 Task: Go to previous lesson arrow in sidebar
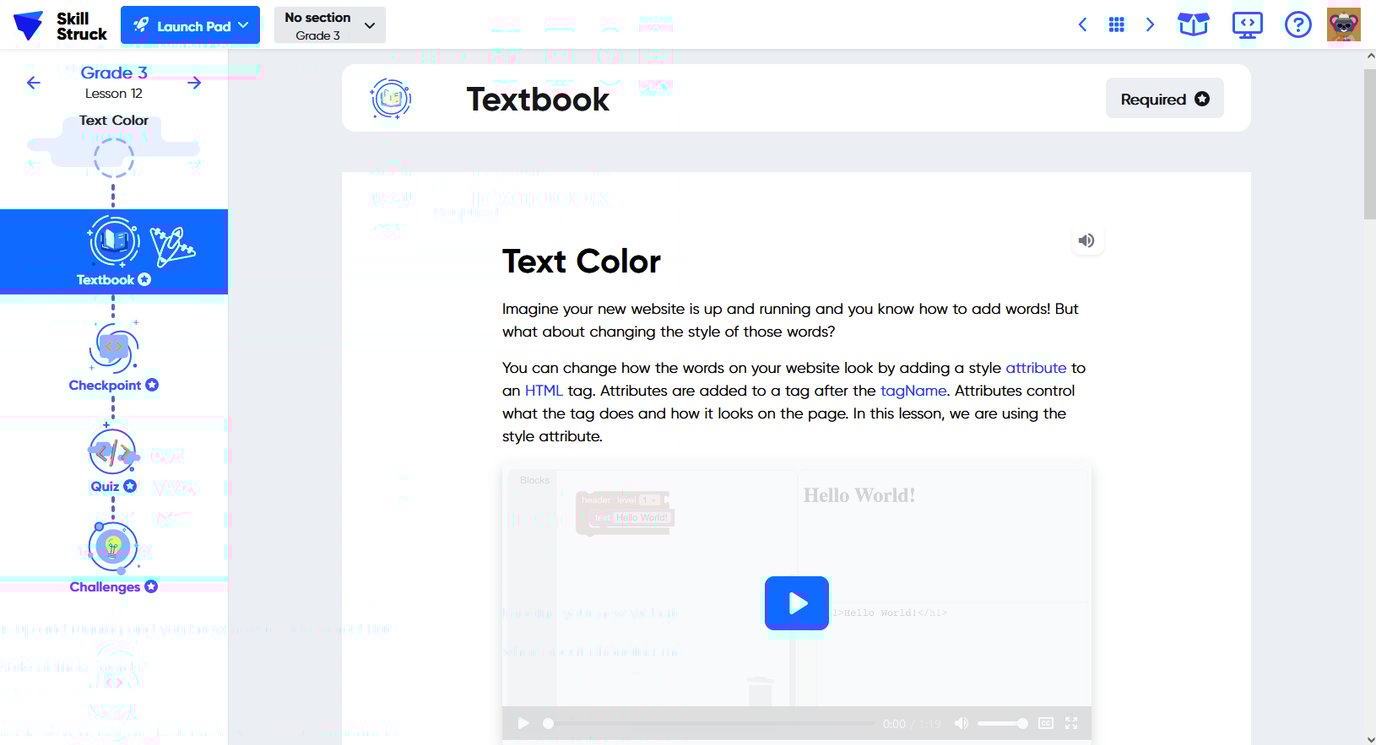point(34,83)
